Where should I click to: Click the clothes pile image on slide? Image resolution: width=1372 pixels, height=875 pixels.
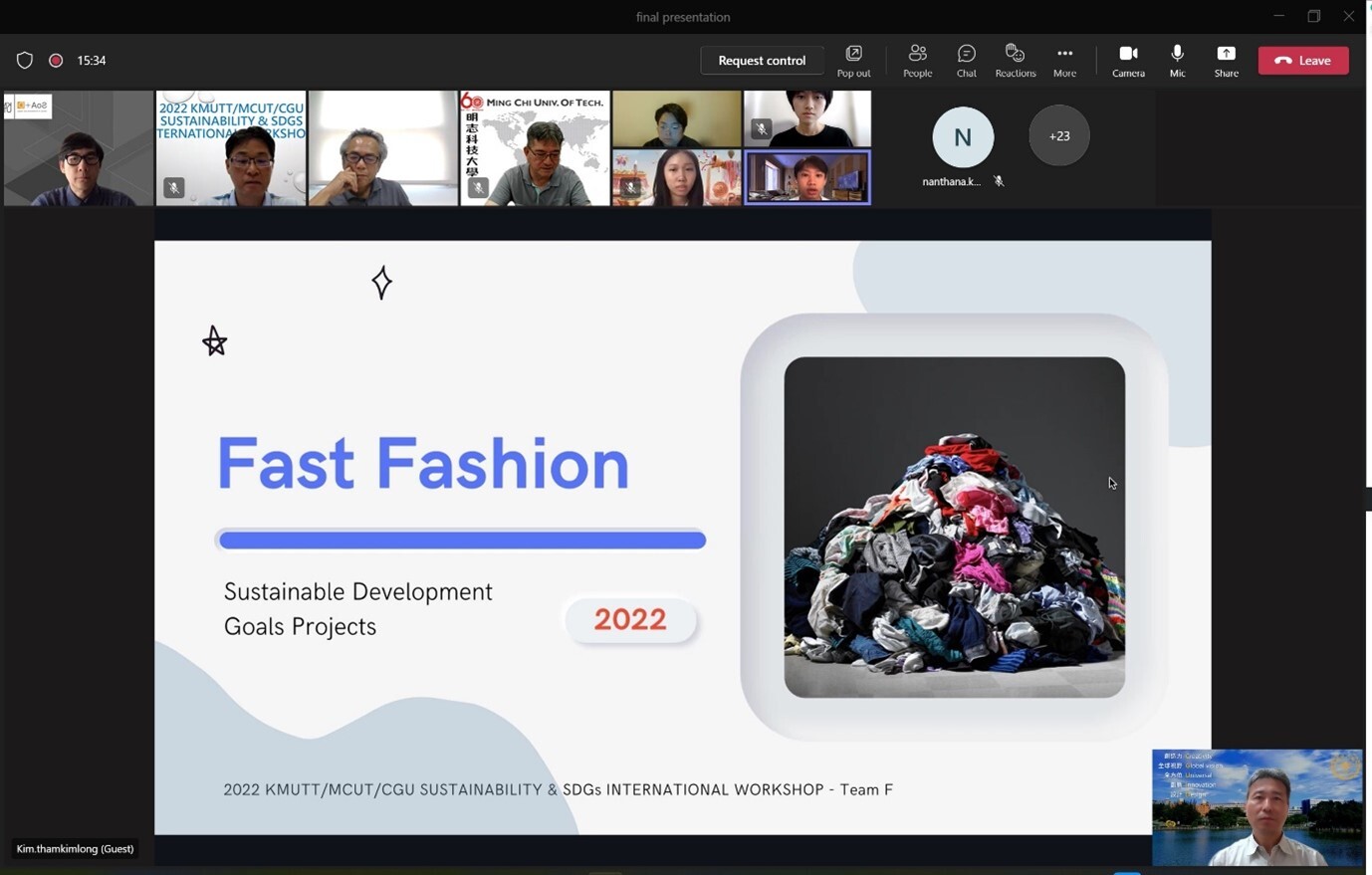(954, 527)
